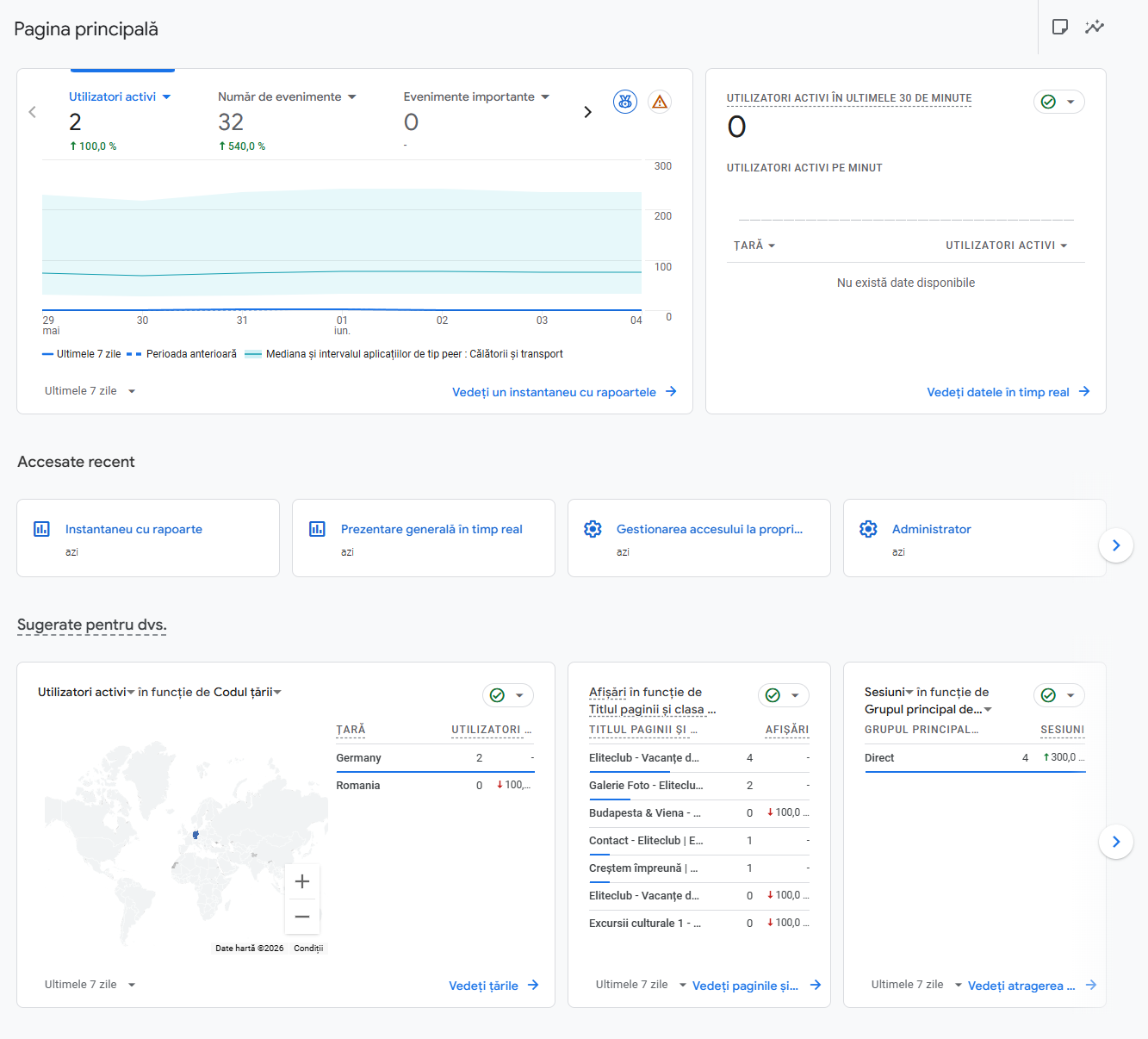Screen dimensions: 1148x1039
Task: Click the orange warning triangle icon
Action: pyautogui.click(x=660, y=102)
